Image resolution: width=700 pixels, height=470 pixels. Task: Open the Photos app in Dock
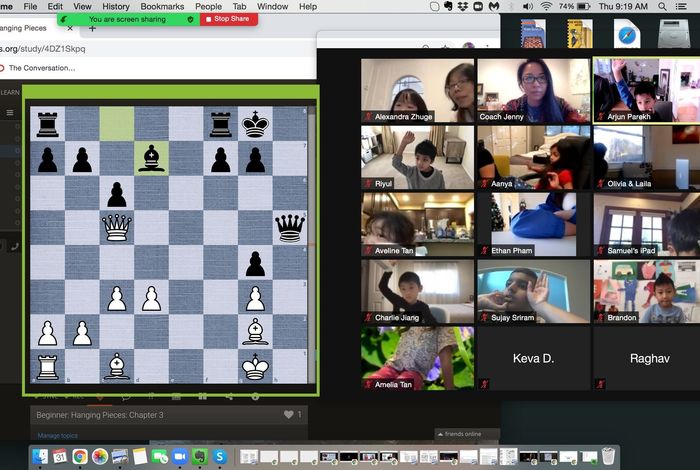tap(100, 457)
